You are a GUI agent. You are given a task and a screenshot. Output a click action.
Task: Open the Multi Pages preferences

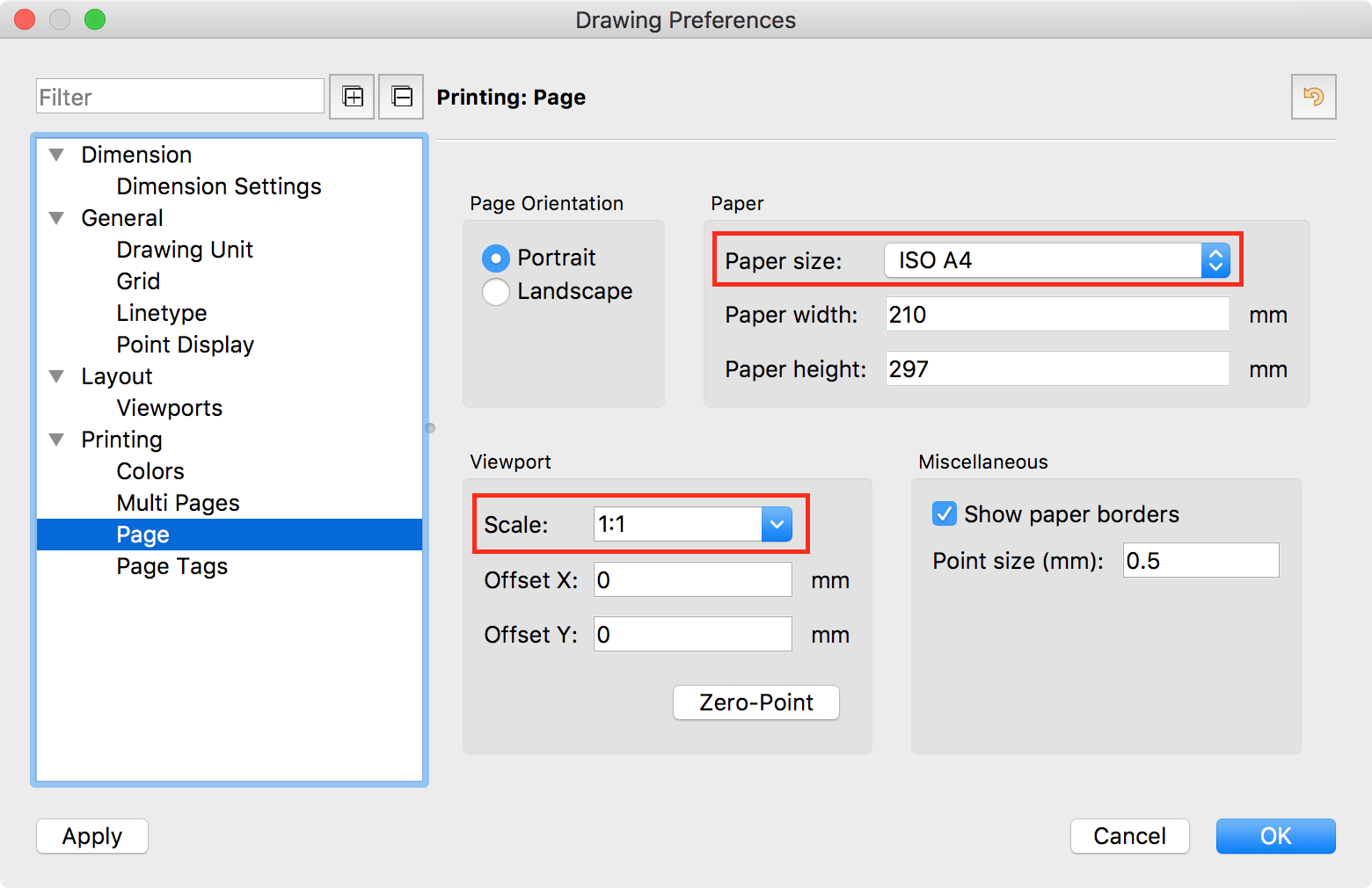point(178,503)
